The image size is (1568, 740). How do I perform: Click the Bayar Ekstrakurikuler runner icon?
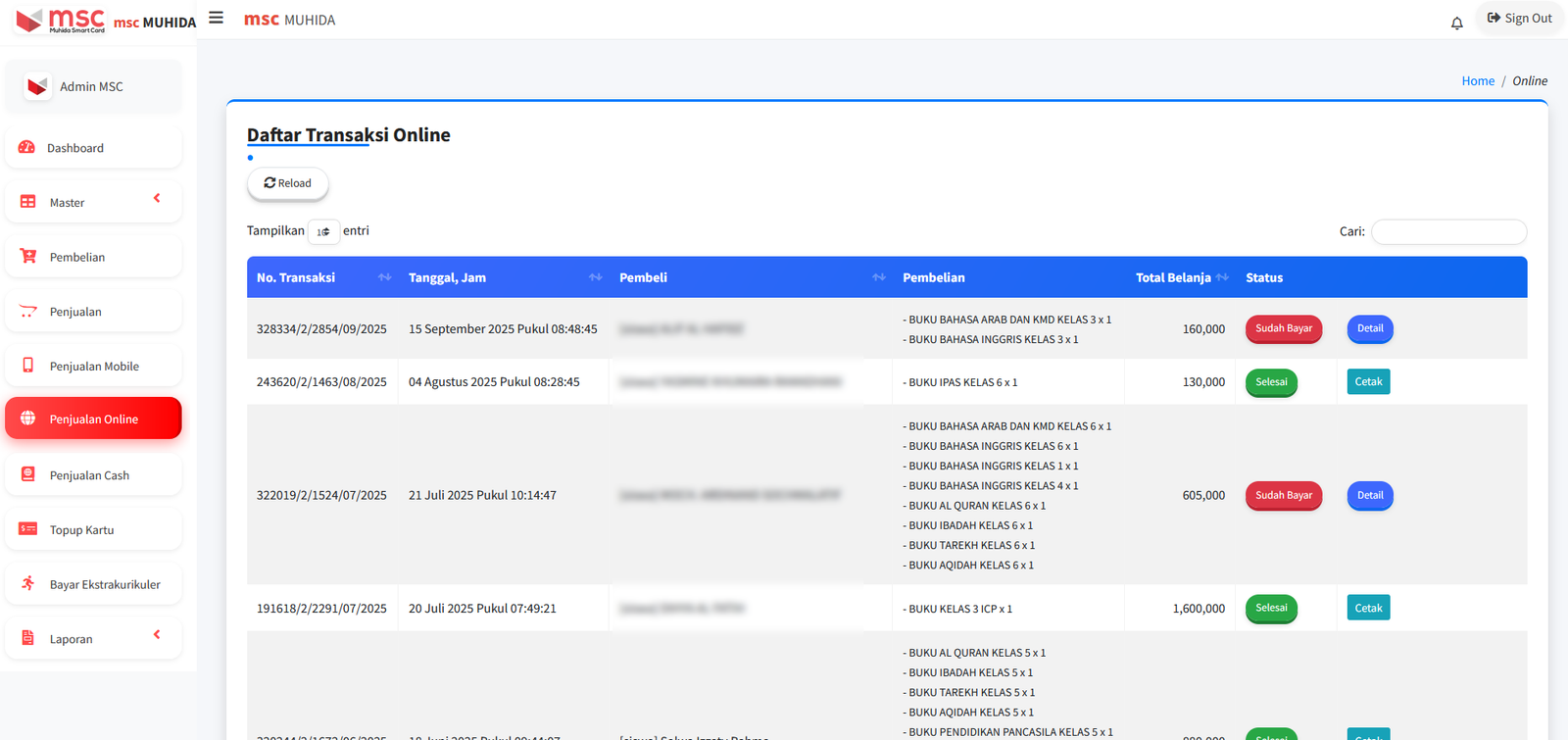tap(27, 583)
